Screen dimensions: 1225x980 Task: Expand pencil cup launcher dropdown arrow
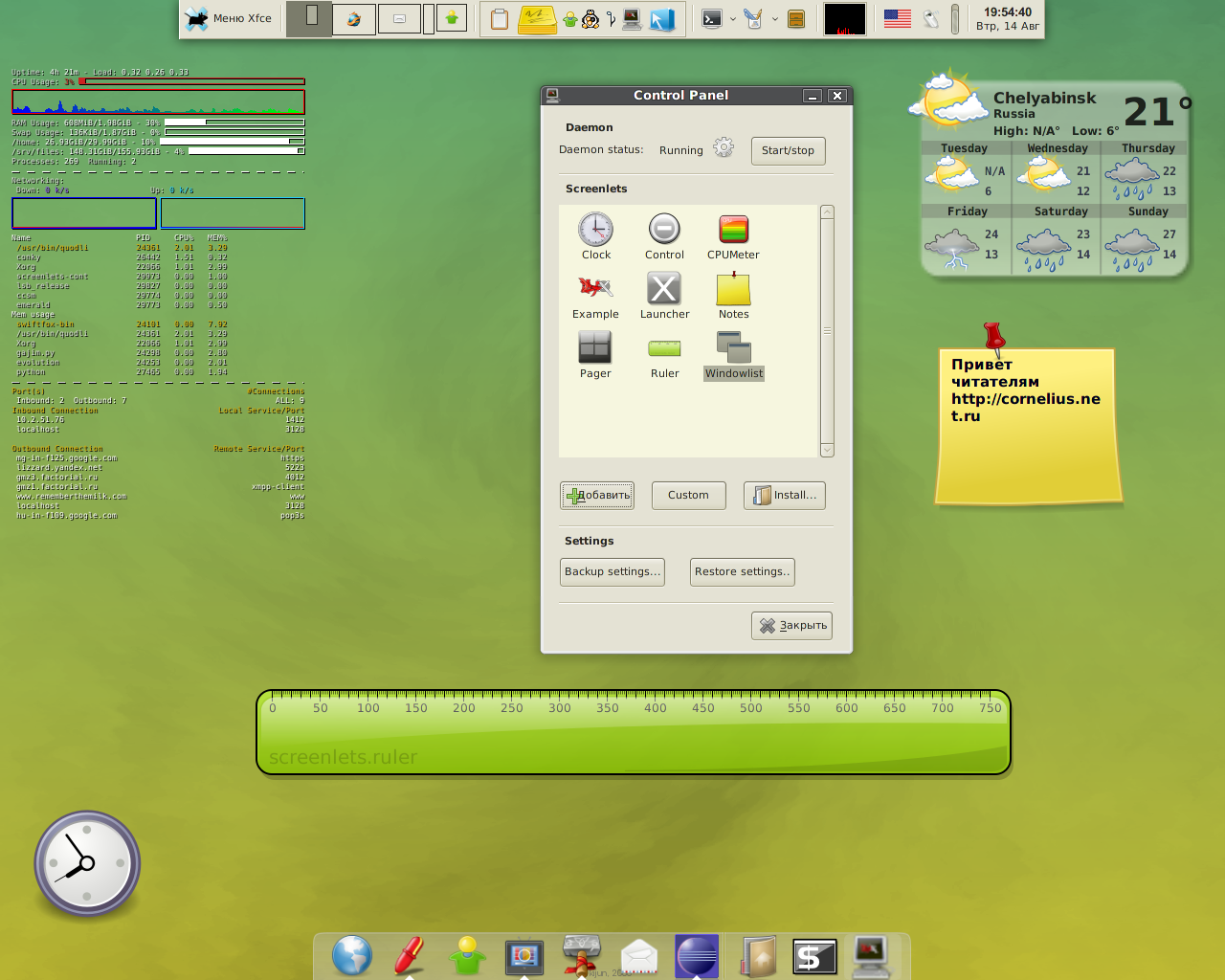(x=775, y=18)
